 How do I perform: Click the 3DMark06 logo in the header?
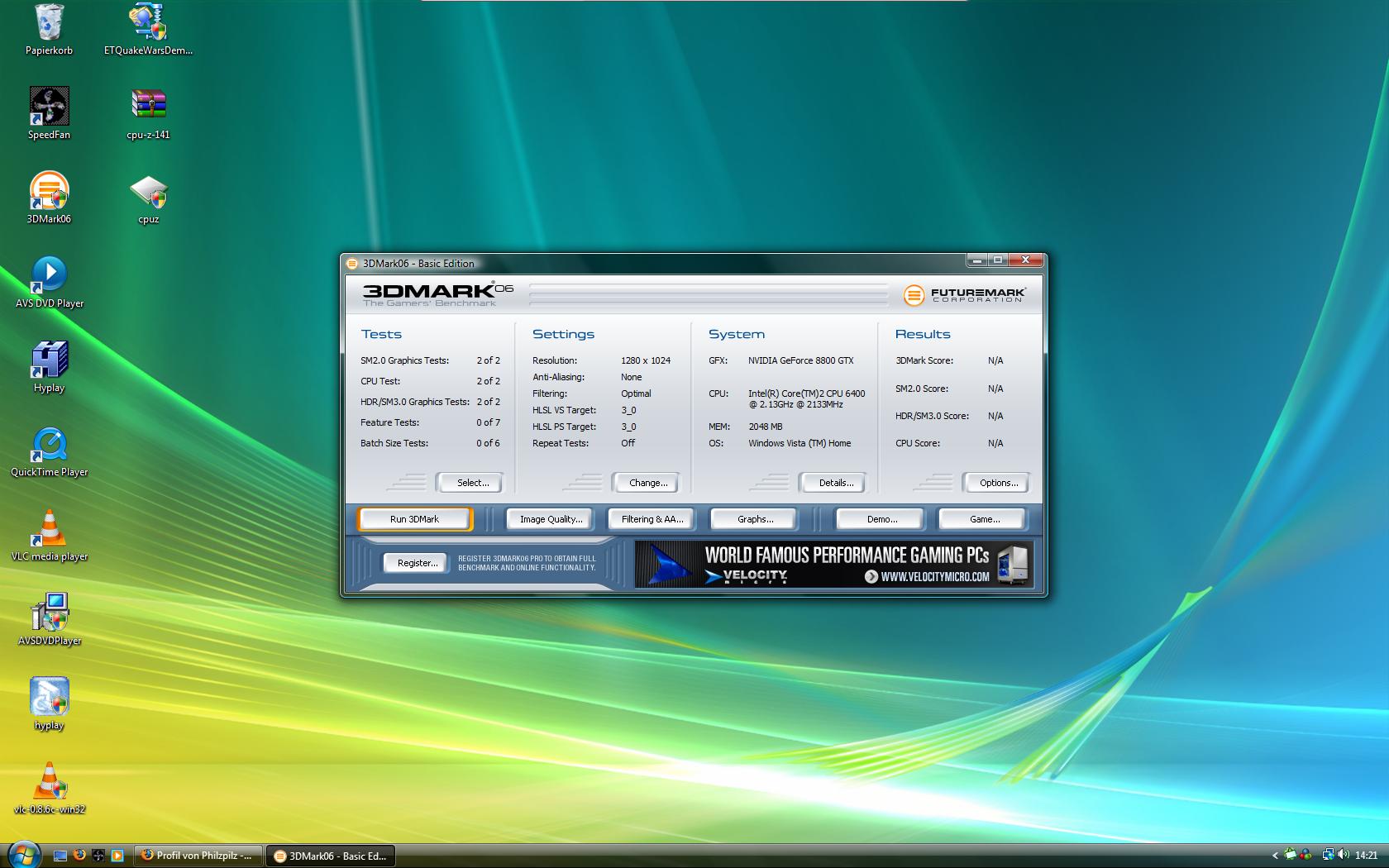tap(438, 293)
